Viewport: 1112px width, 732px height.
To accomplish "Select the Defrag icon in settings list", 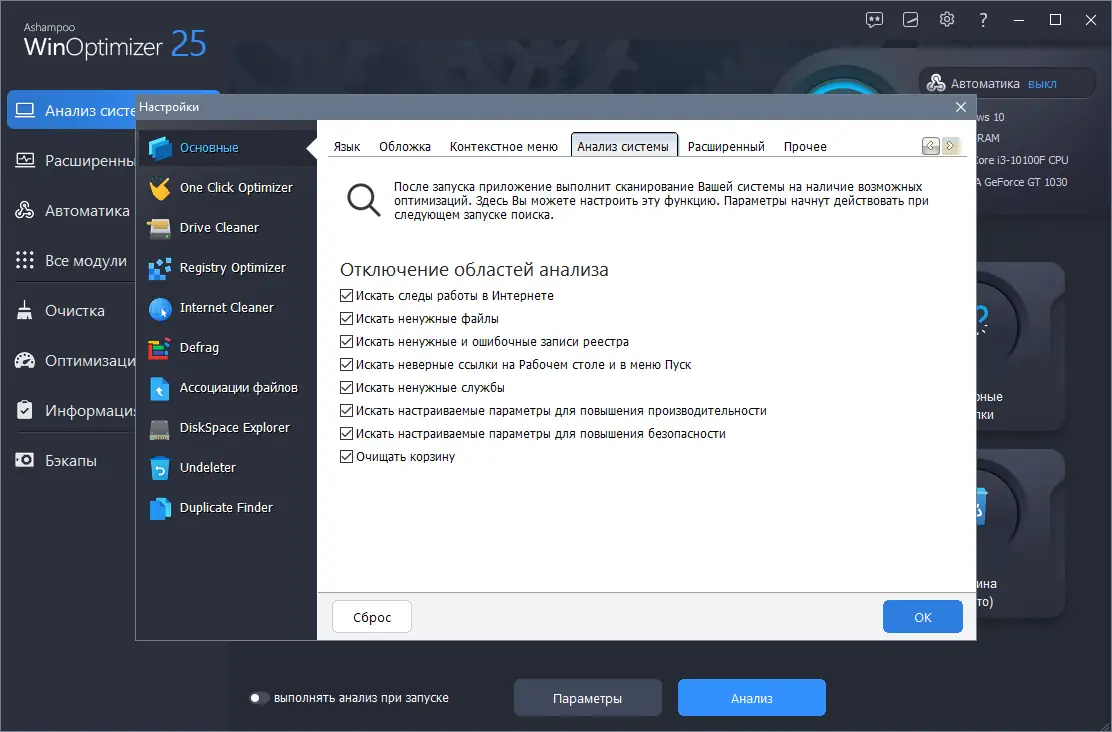I will click(x=160, y=348).
